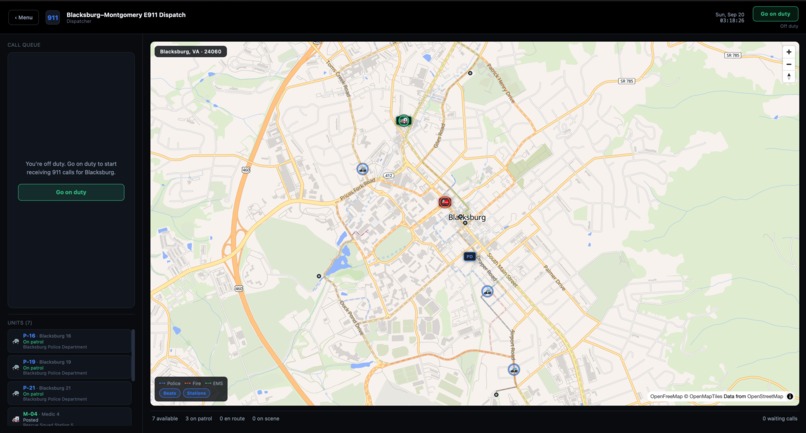The image size is (806, 433).
Task: Click the 0 en route status count
Action: [x=232, y=419]
